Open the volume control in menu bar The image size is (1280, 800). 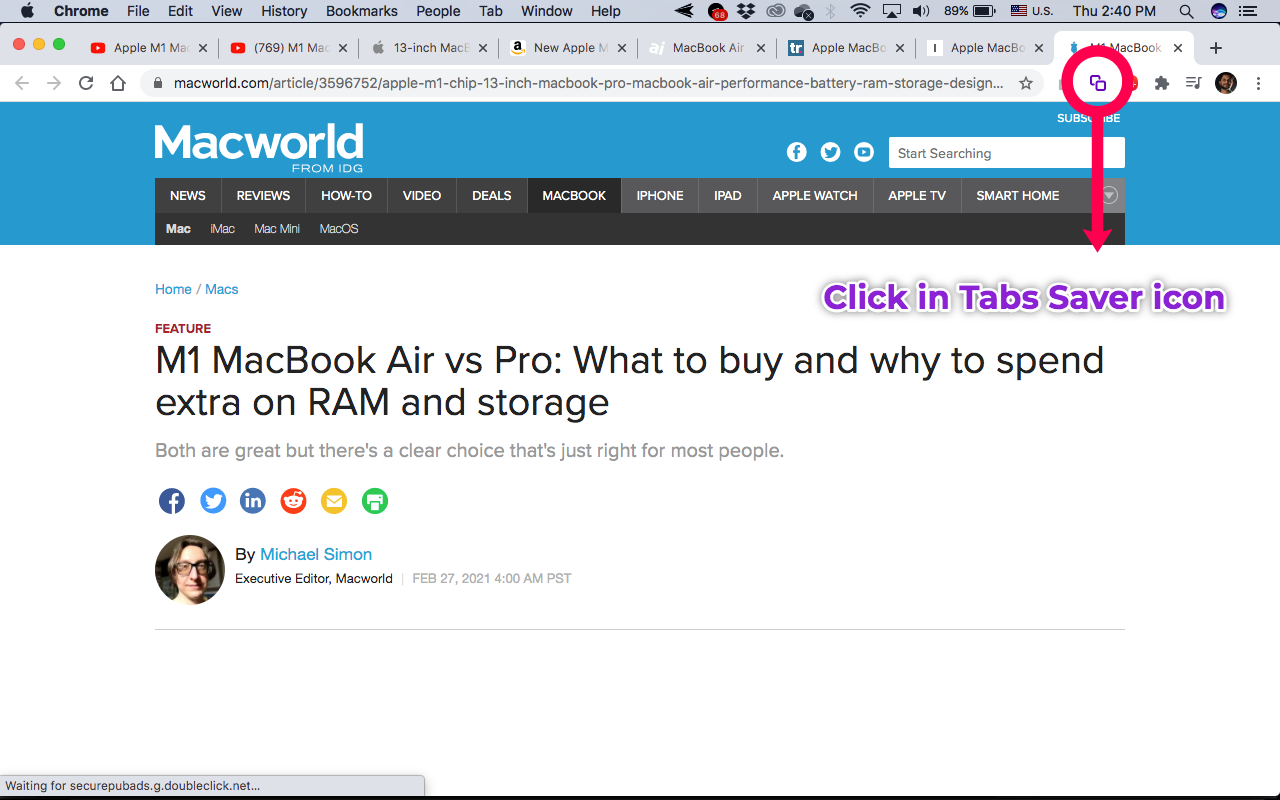click(921, 11)
